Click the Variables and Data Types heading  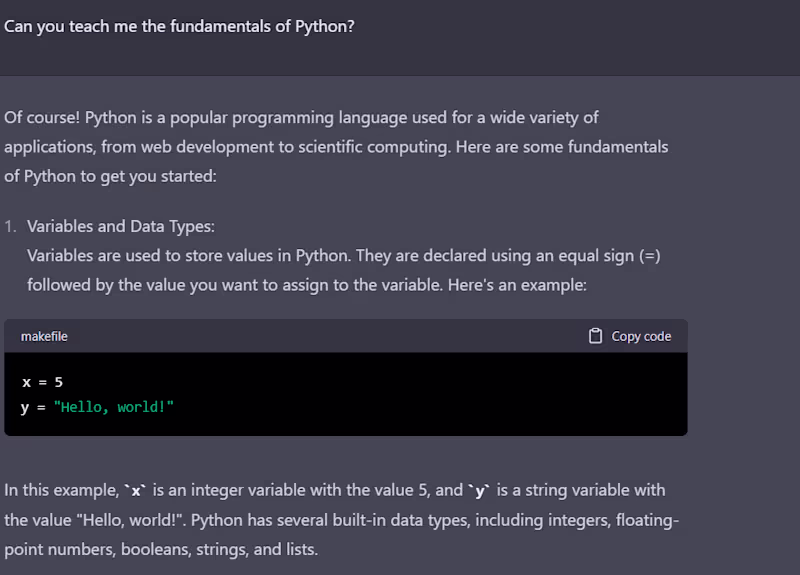click(120, 226)
